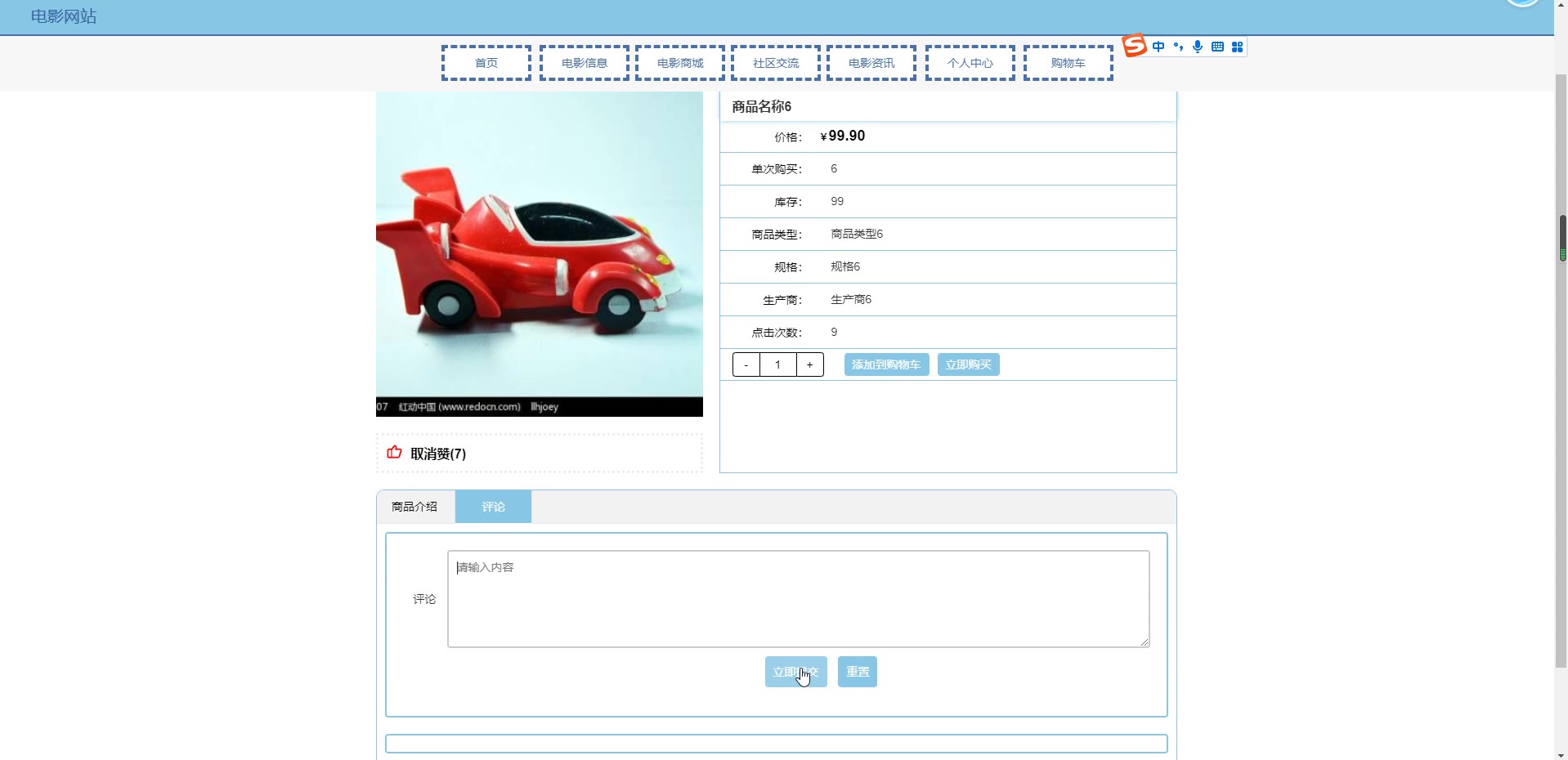The width and height of the screenshot is (1568, 760).
Task: Click the 商品类型6 value
Action: 857,234
